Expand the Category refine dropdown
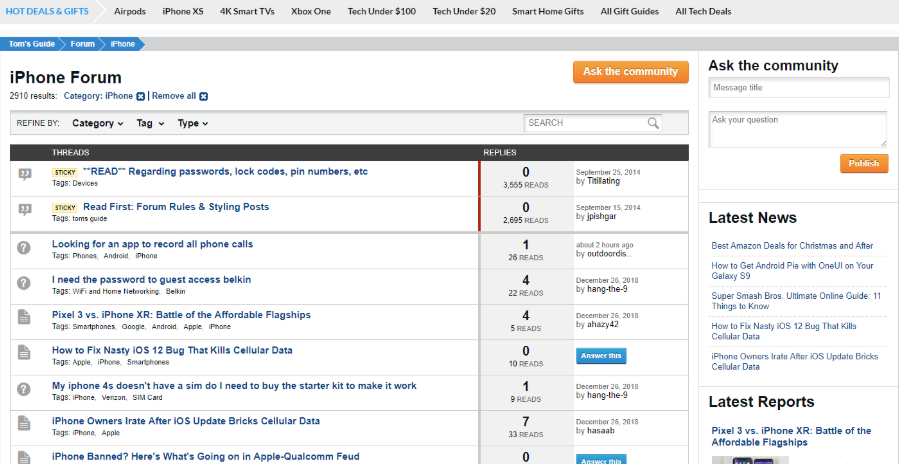 point(97,123)
